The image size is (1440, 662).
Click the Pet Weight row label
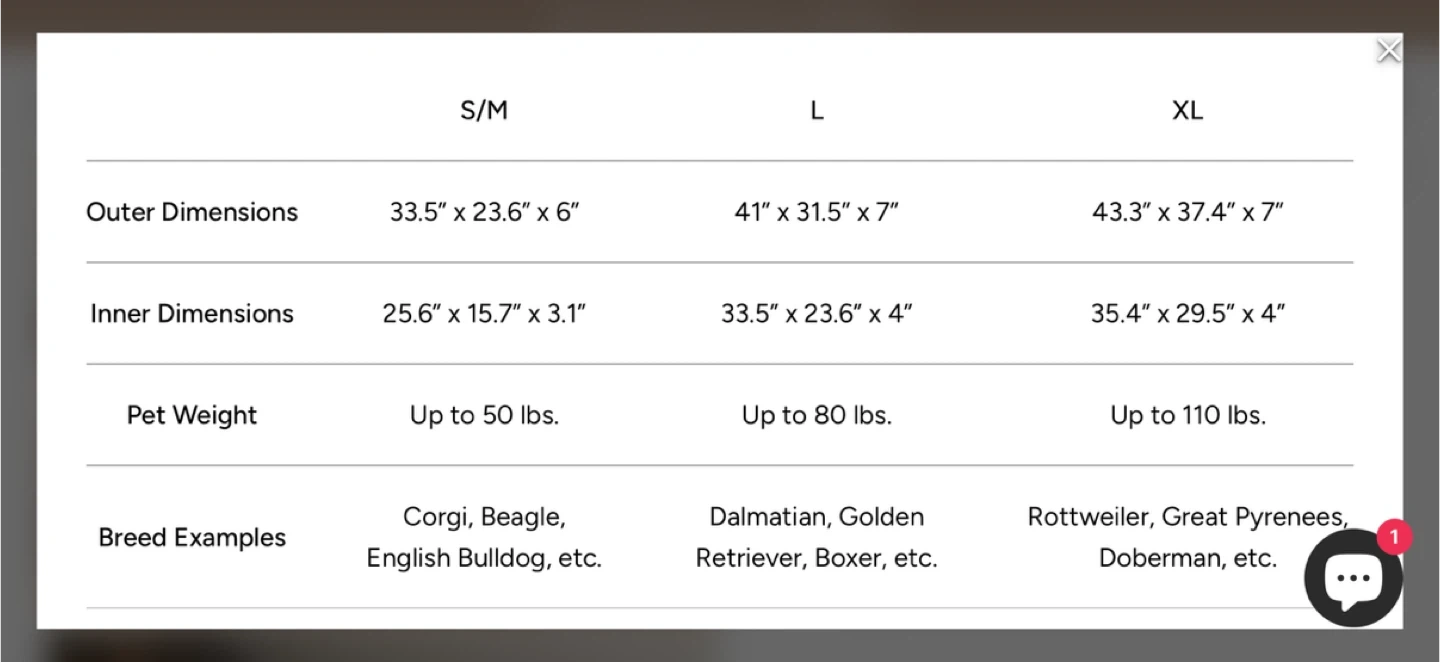[192, 415]
